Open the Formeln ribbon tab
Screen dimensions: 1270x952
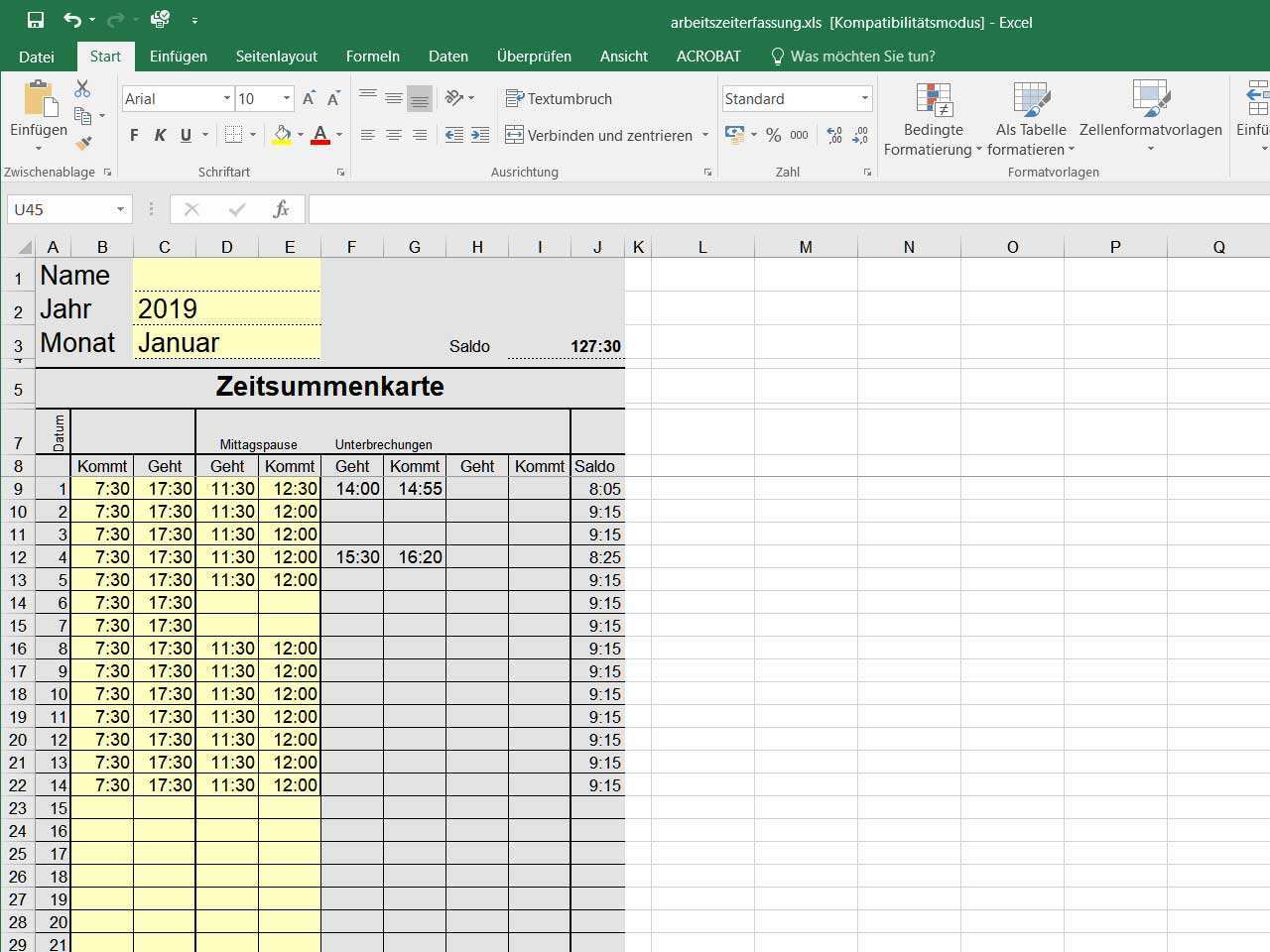372,56
